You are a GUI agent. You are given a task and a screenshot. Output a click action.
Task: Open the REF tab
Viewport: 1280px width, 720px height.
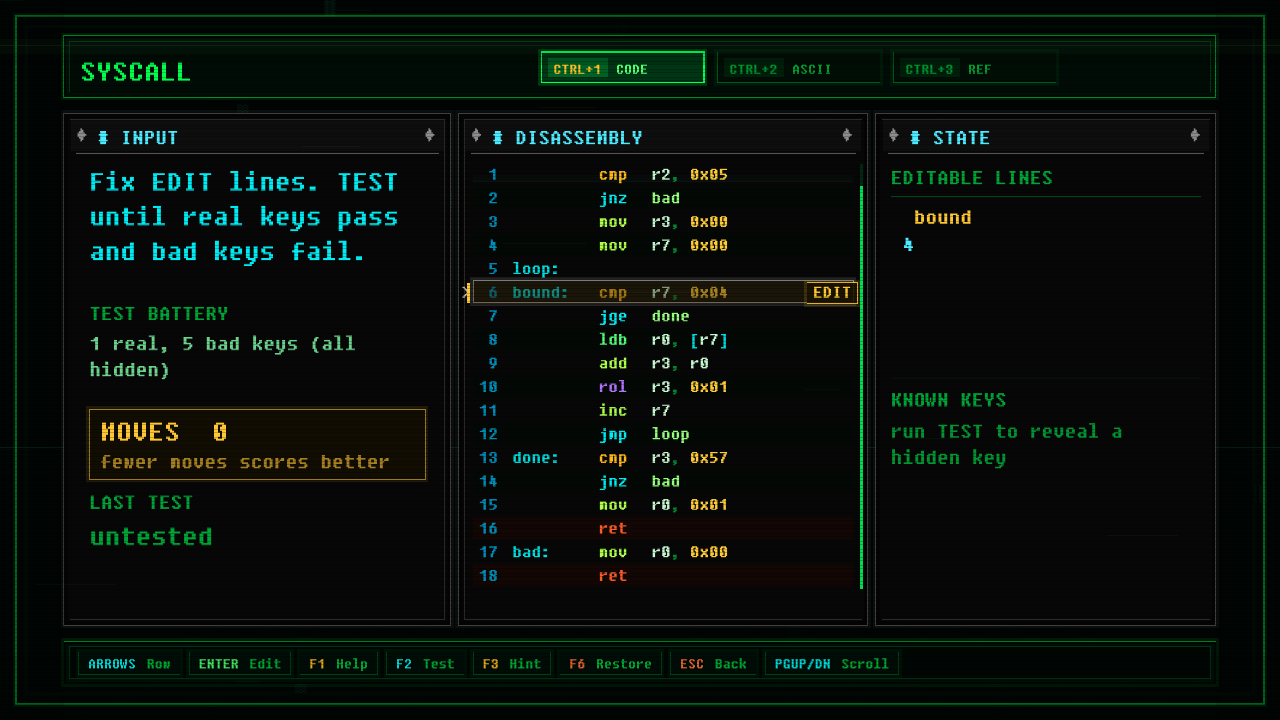point(974,68)
